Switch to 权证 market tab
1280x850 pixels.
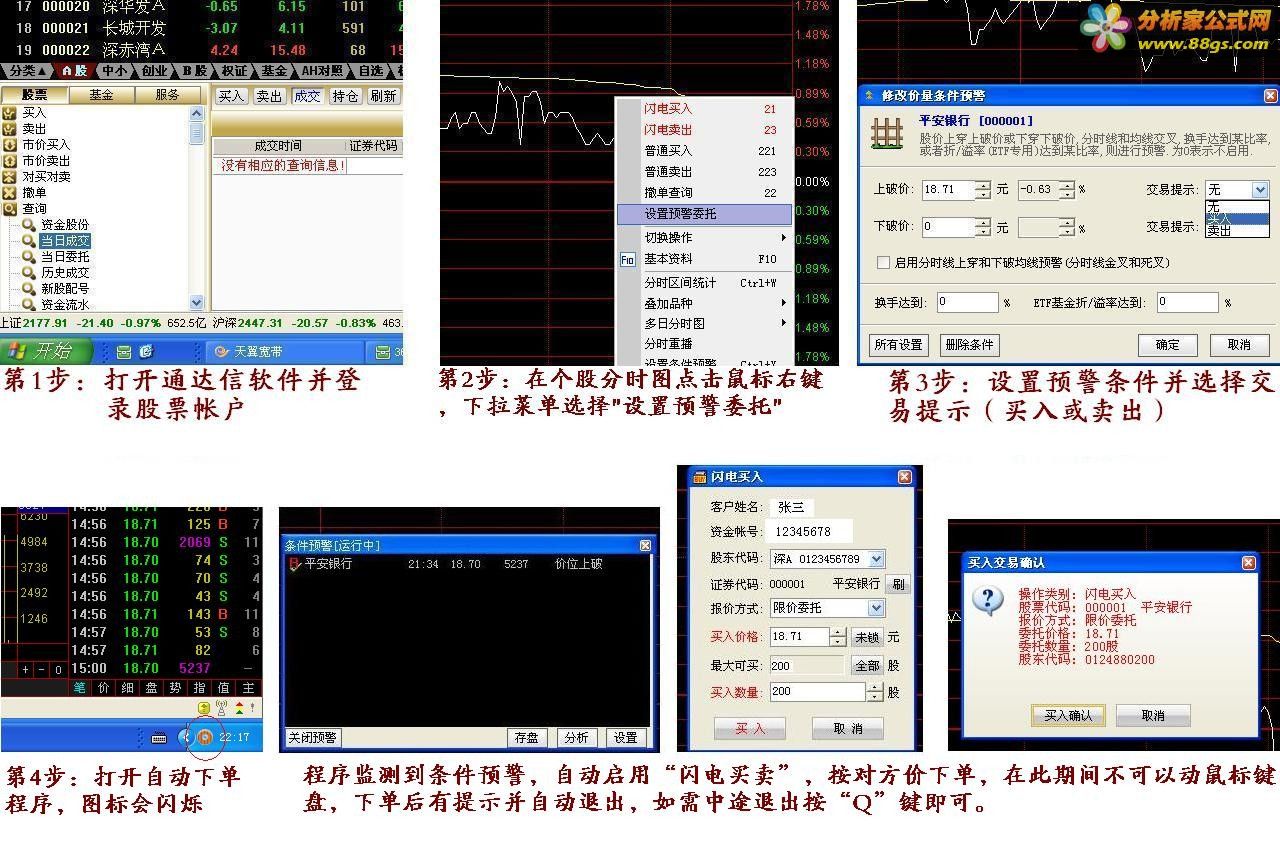[x=235, y=71]
